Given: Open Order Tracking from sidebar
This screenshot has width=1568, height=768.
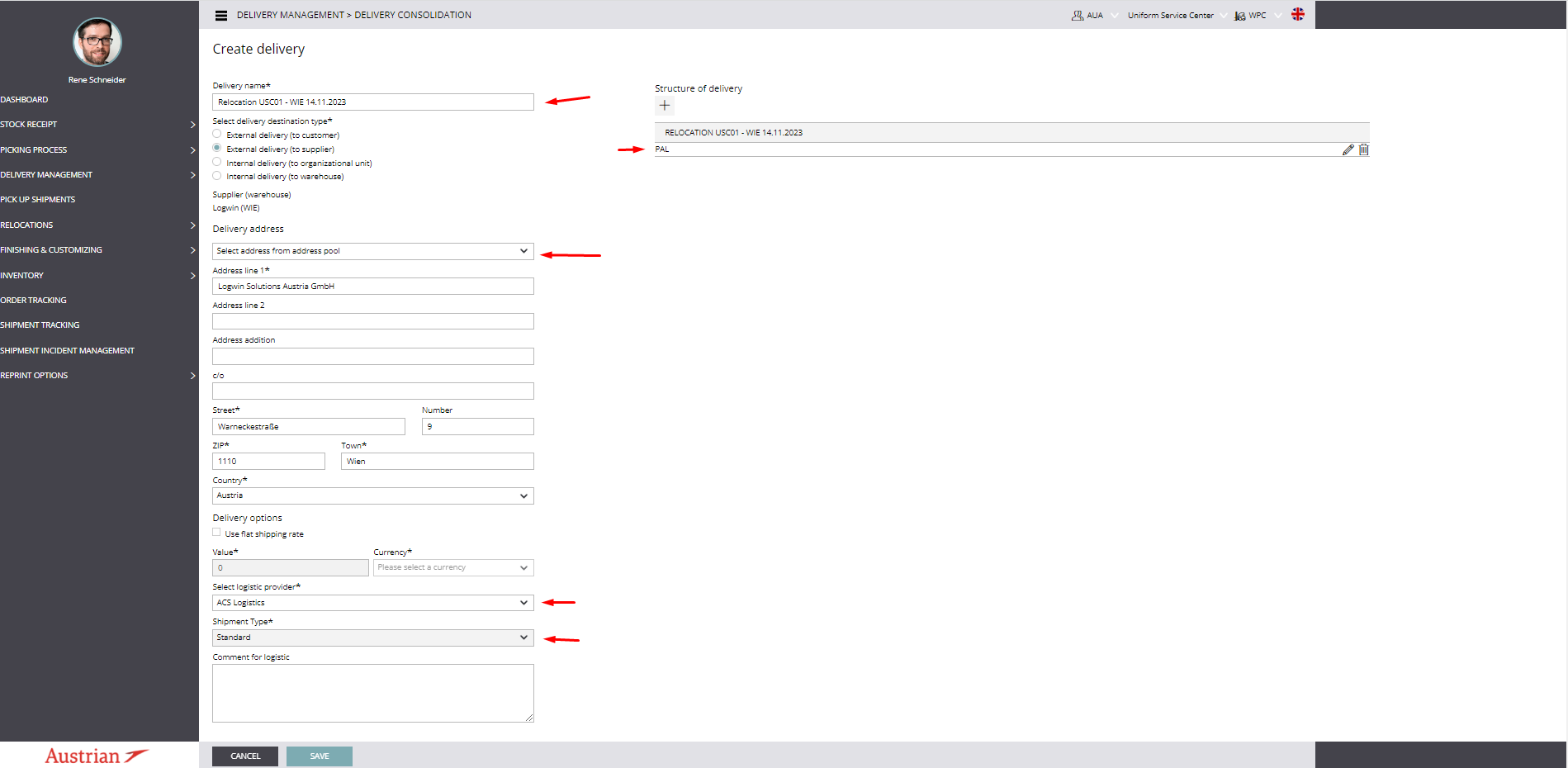Looking at the screenshot, I should [x=34, y=301].
